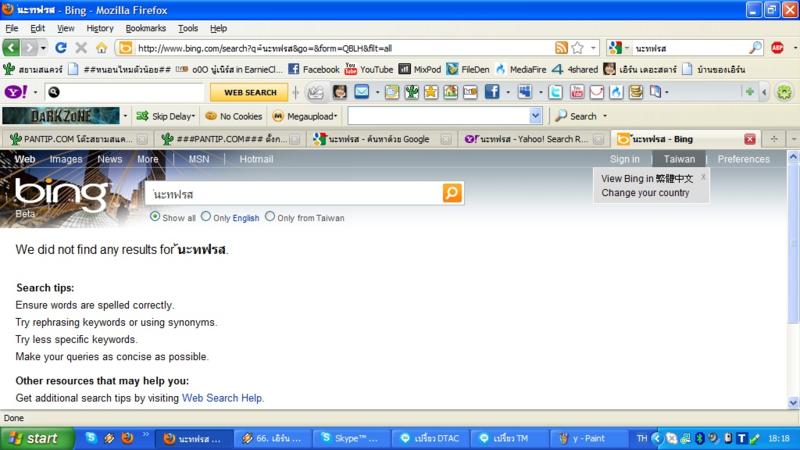Open Bing Preferences link
The image size is (800, 450).
(743, 159)
